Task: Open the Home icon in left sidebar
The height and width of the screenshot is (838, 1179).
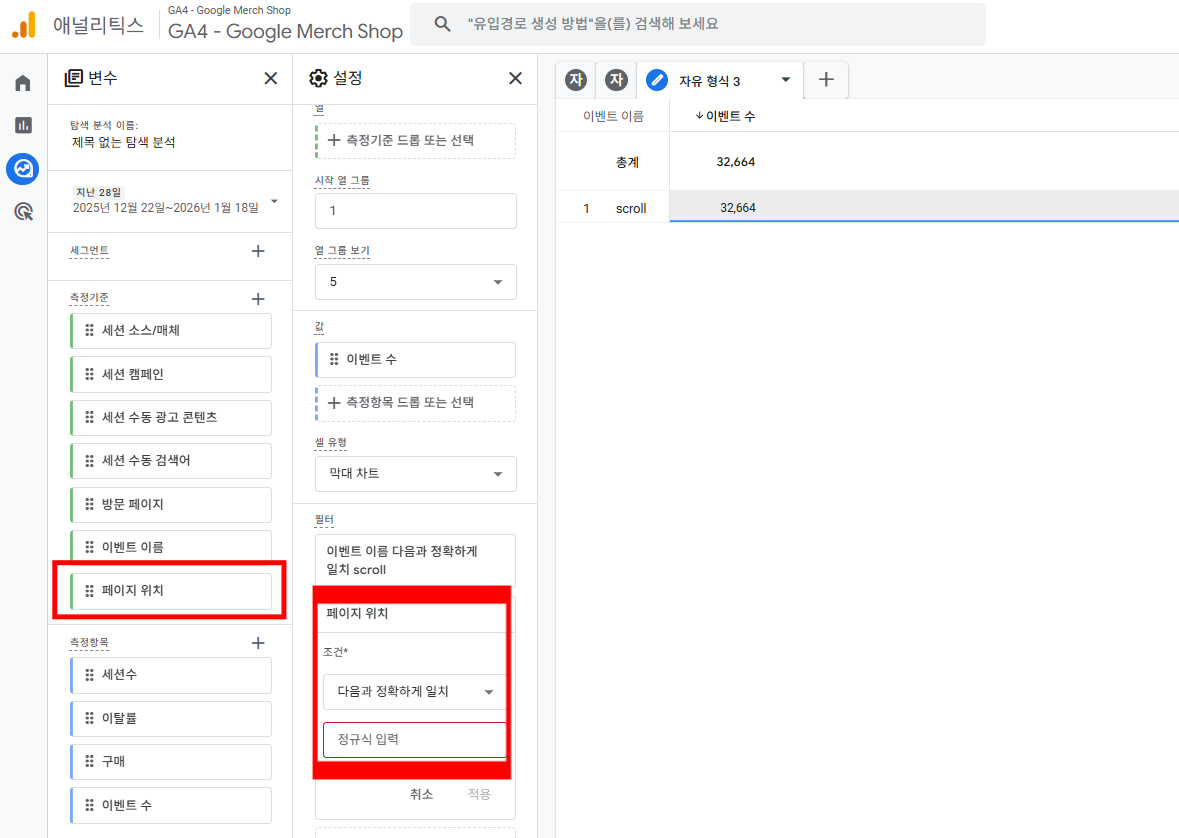Action: pyautogui.click(x=23, y=83)
